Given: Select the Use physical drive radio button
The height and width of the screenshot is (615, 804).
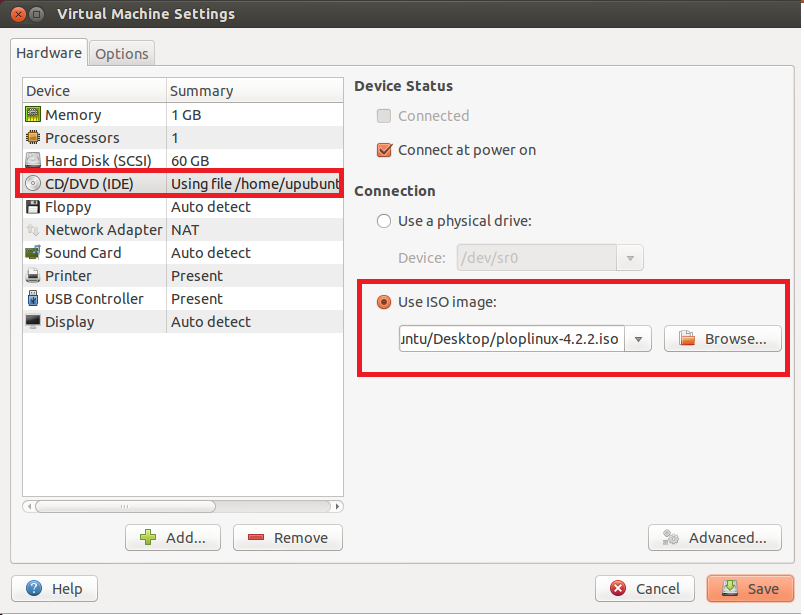Looking at the screenshot, I should [x=384, y=221].
